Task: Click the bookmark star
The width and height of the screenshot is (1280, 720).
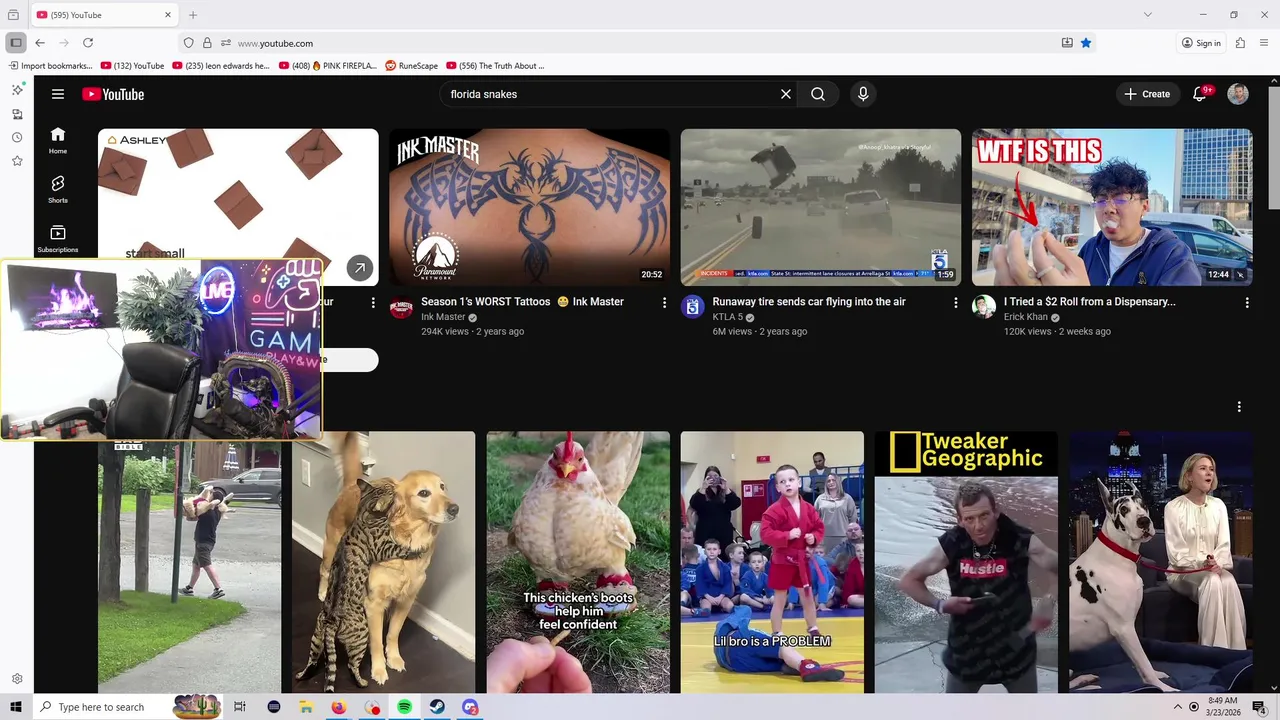Action: click(x=1086, y=43)
